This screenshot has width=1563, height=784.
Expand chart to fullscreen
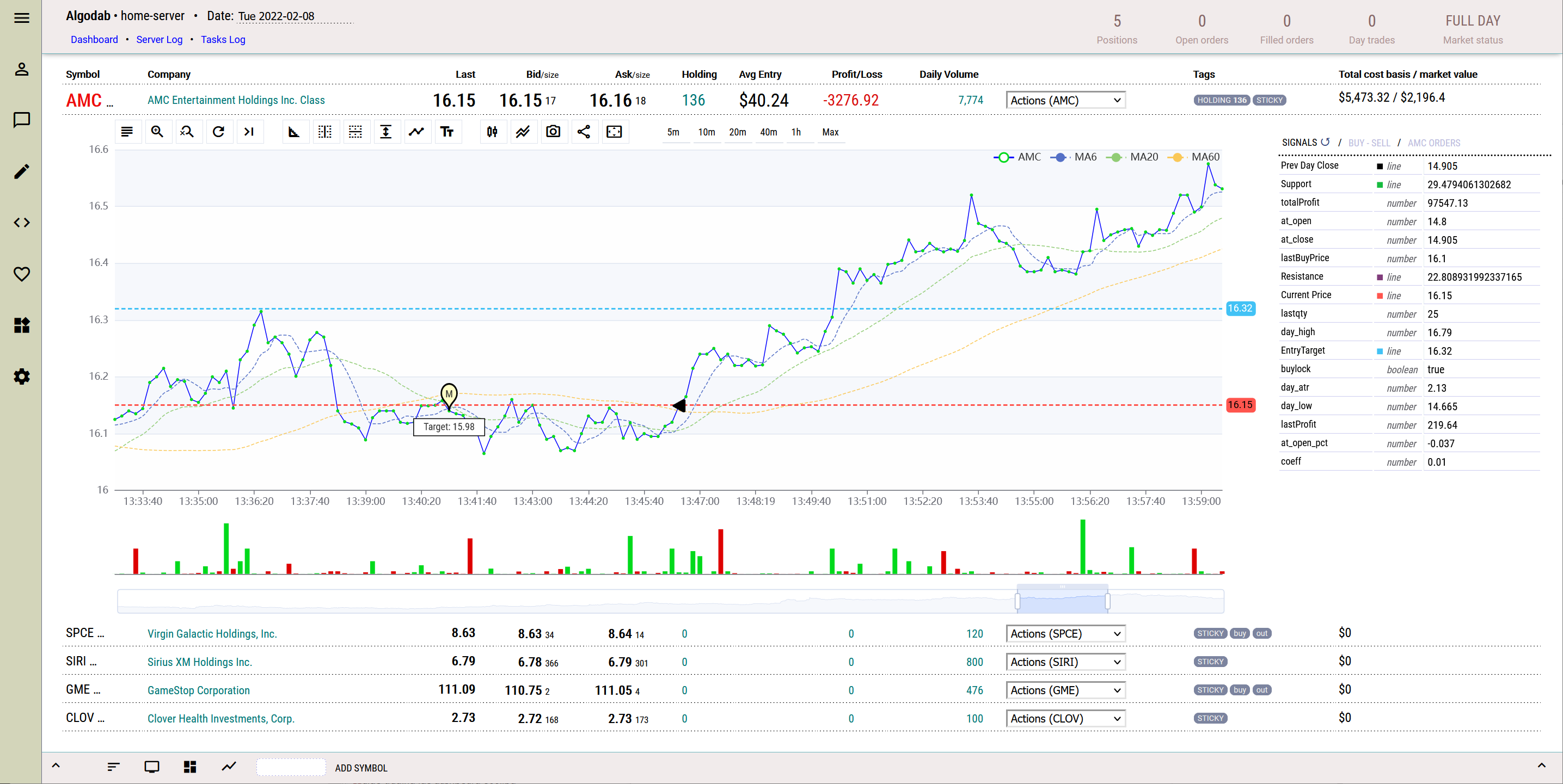click(x=614, y=132)
